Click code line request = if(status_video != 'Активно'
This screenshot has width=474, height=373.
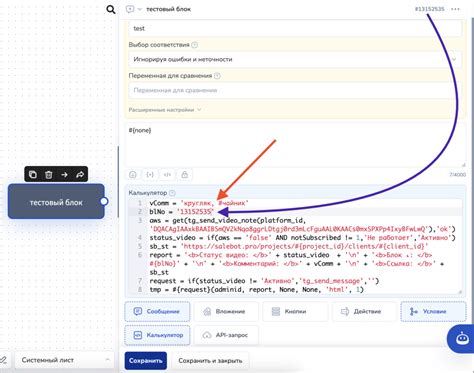coord(264,281)
